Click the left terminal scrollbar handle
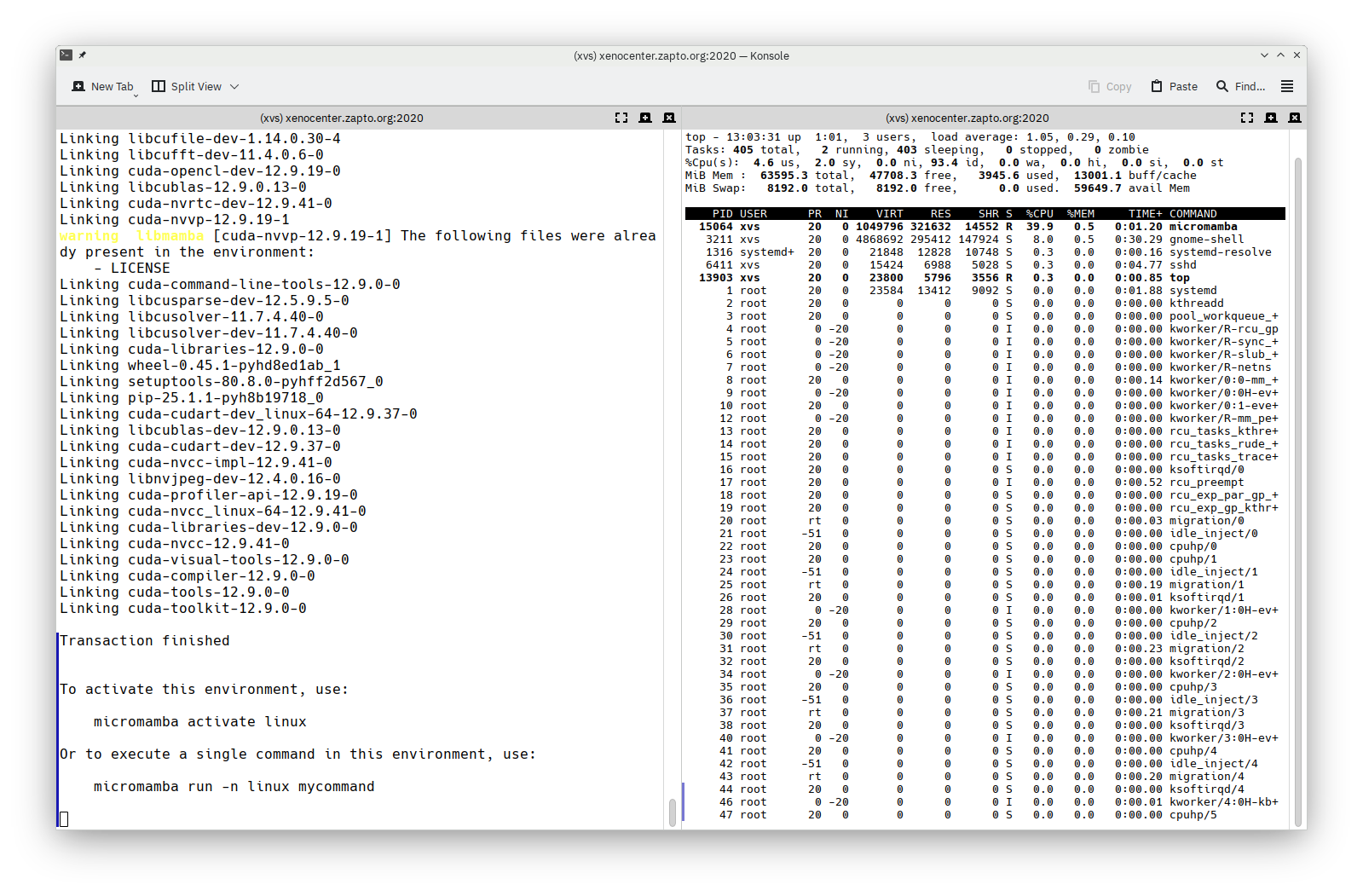Image resolution: width=1363 pixels, height=896 pixels. tap(673, 812)
